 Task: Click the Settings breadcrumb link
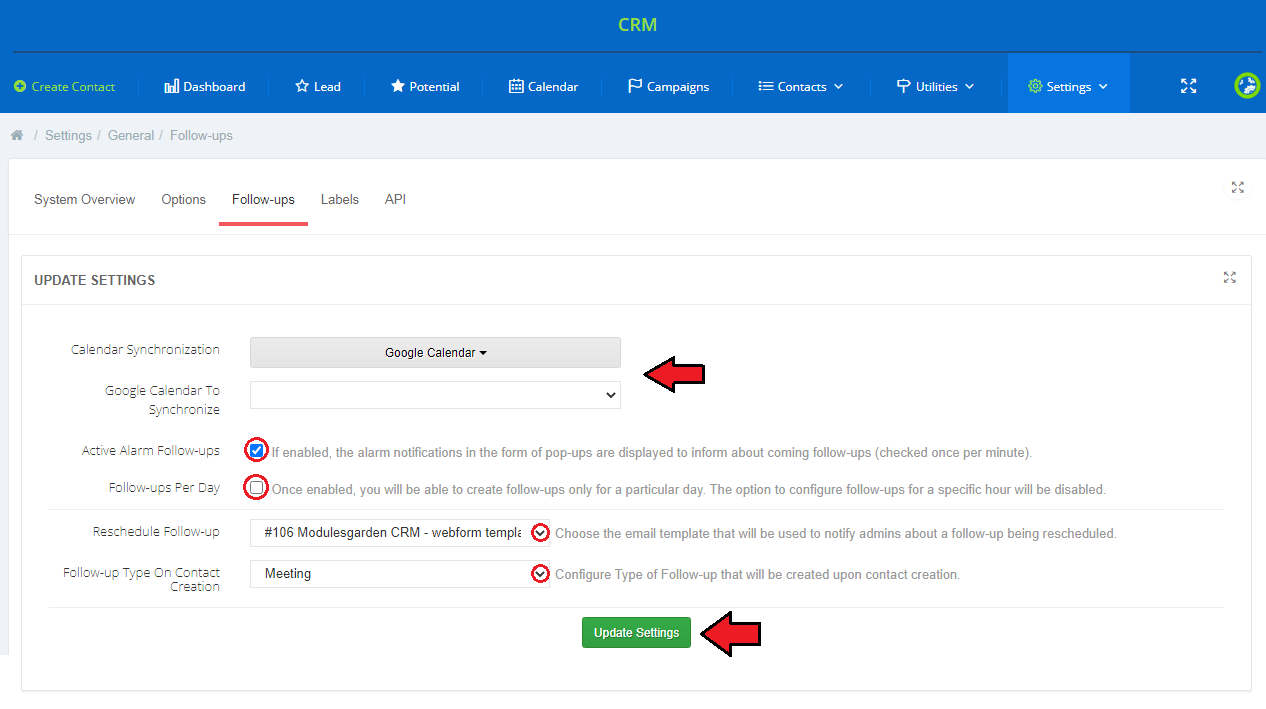coord(68,135)
